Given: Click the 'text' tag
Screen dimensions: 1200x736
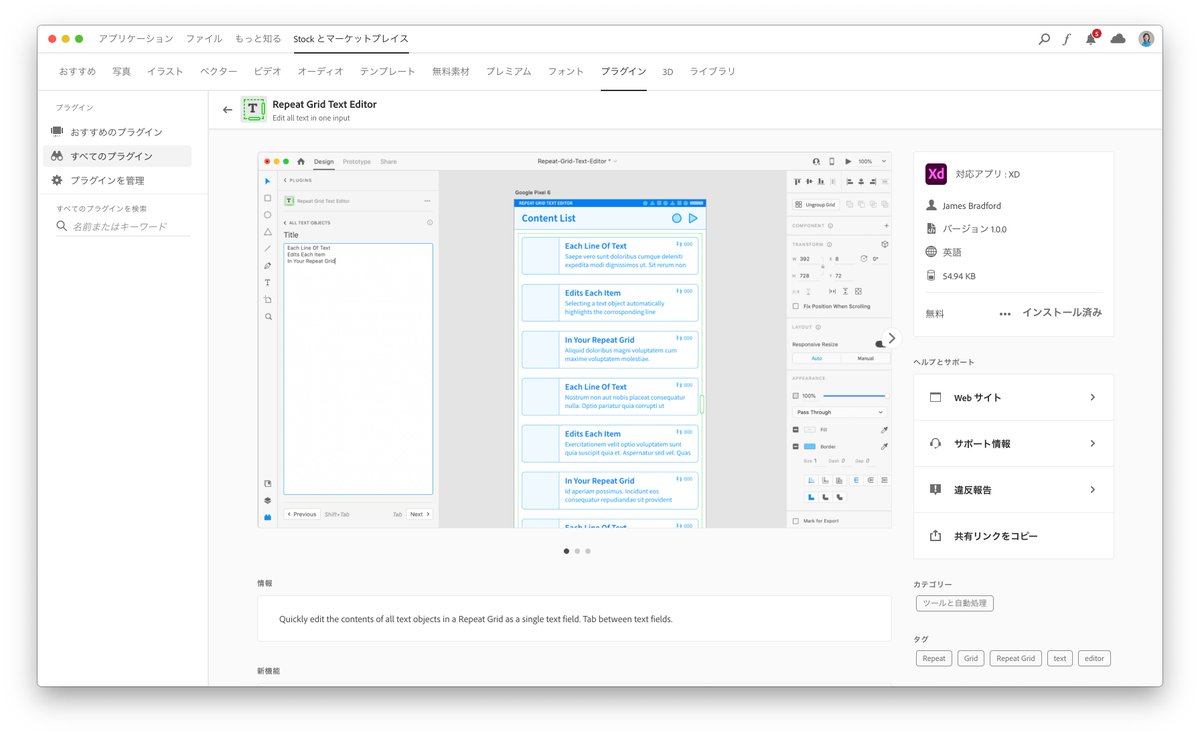Looking at the screenshot, I should click(x=1060, y=658).
